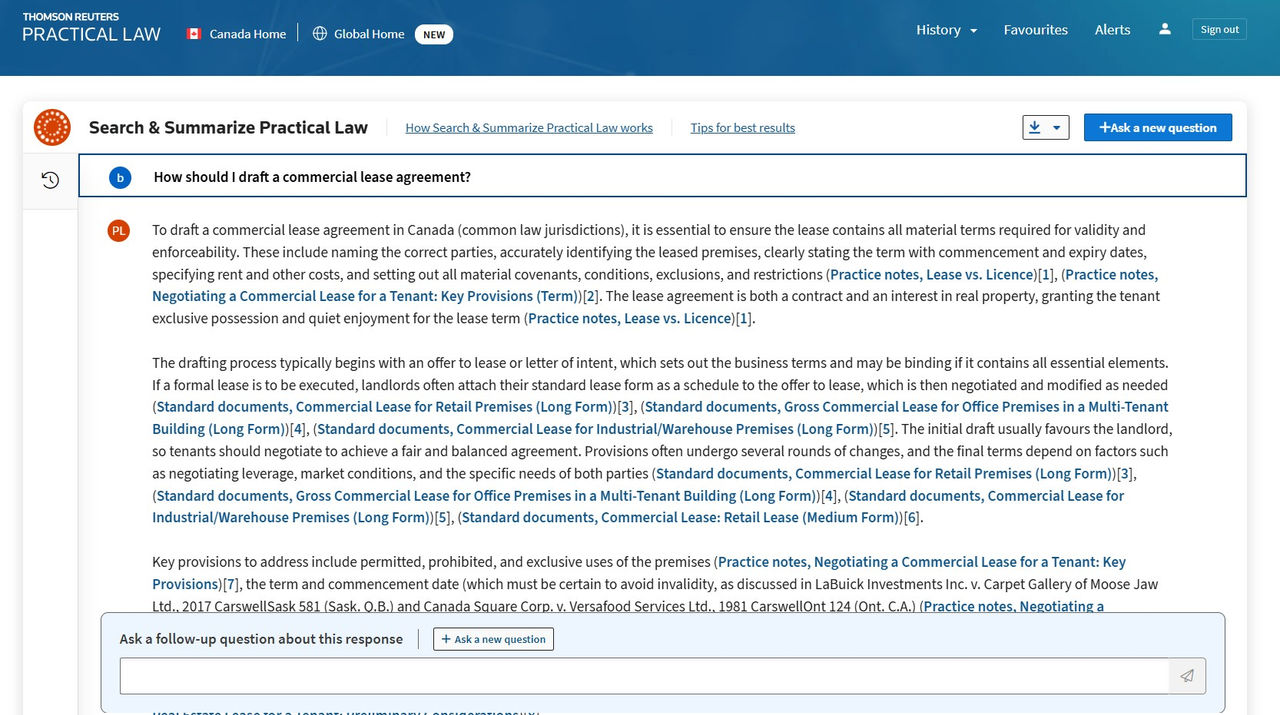Click the send arrow icon
Viewport: 1280px width, 715px height.
(x=1187, y=676)
